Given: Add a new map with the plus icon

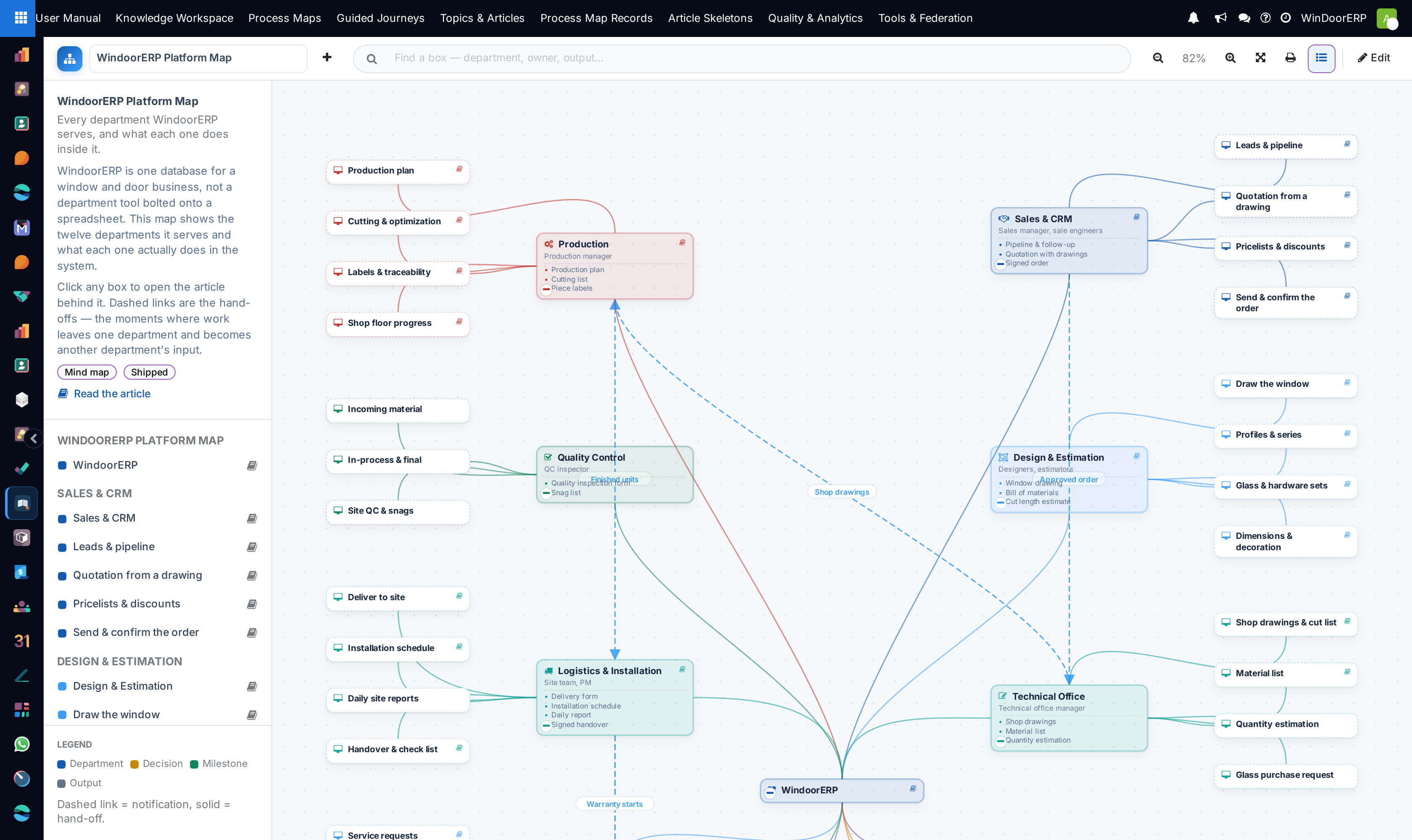Looking at the screenshot, I should [x=327, y=57].
